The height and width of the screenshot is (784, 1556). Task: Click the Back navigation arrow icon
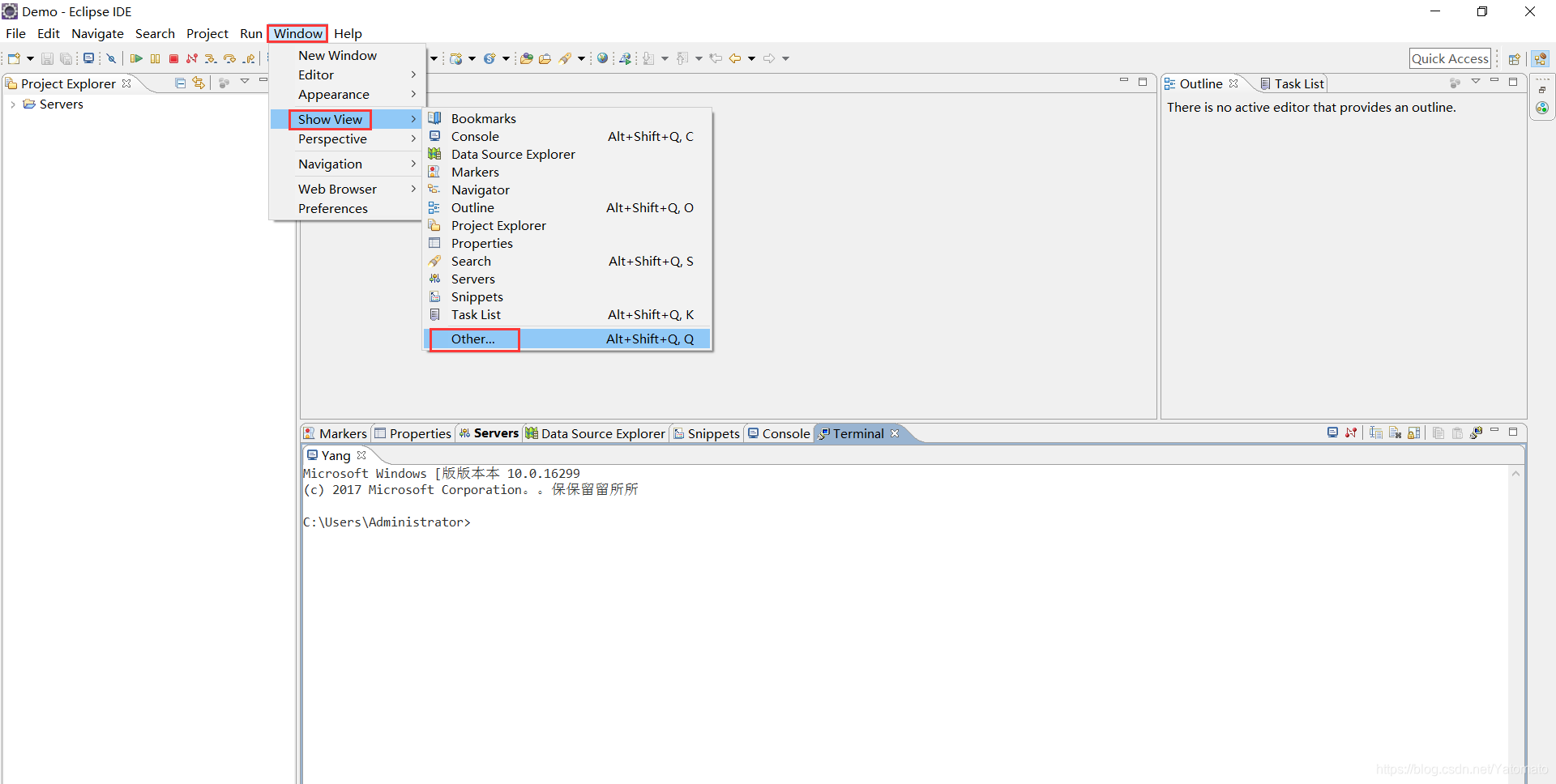click(735, 58)
